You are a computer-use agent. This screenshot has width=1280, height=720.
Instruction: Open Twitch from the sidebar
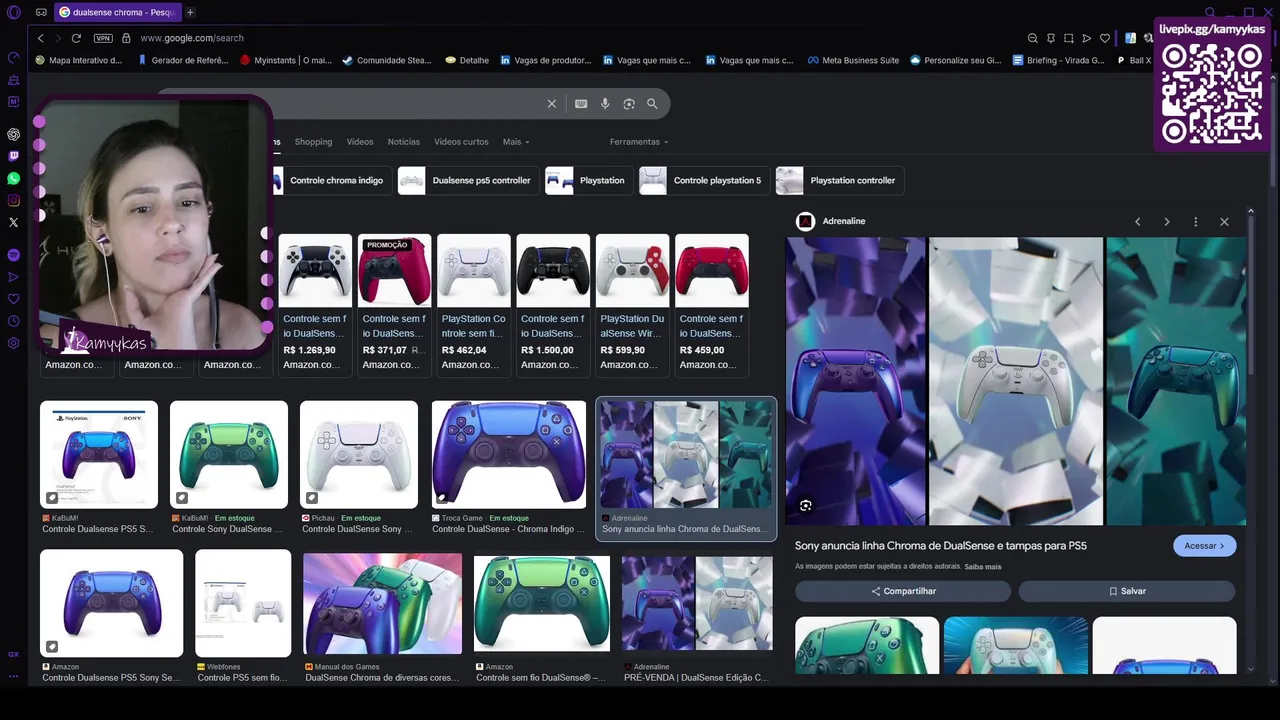pos(13,156)
